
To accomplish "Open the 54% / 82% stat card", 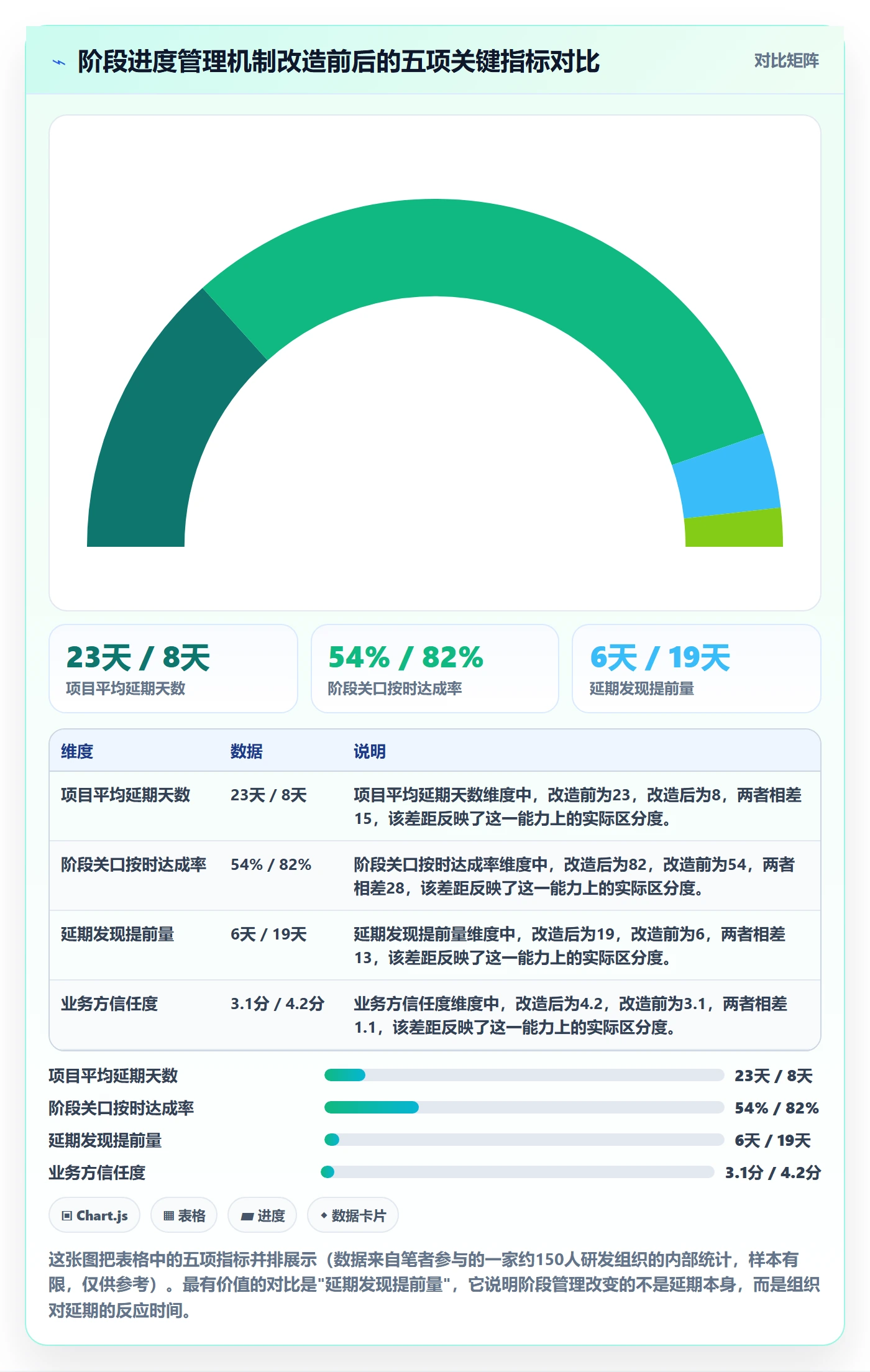I will click(x=435, y=669).
